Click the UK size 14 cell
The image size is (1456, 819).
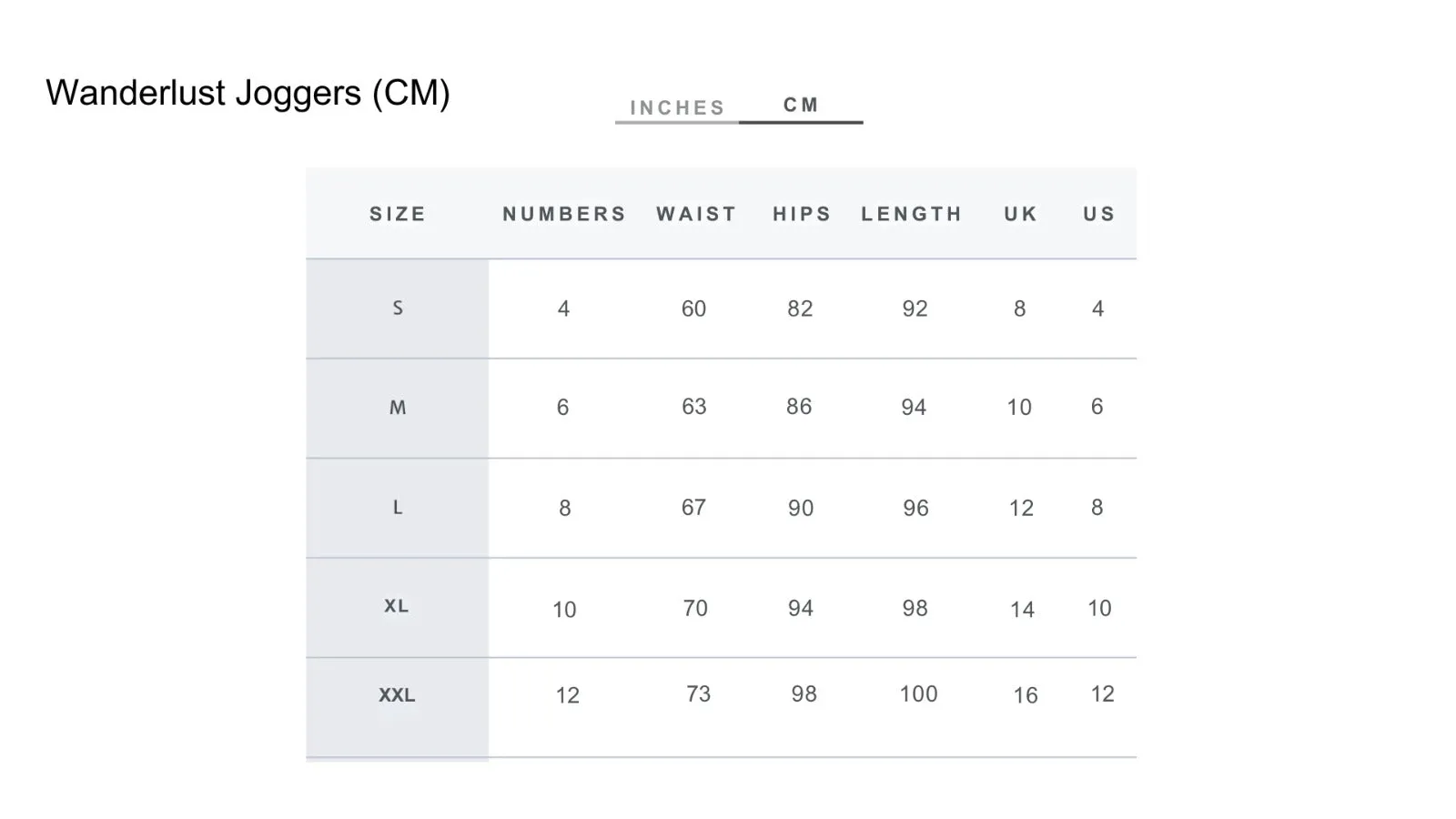pyautogui.click(x=1022, y=610)
